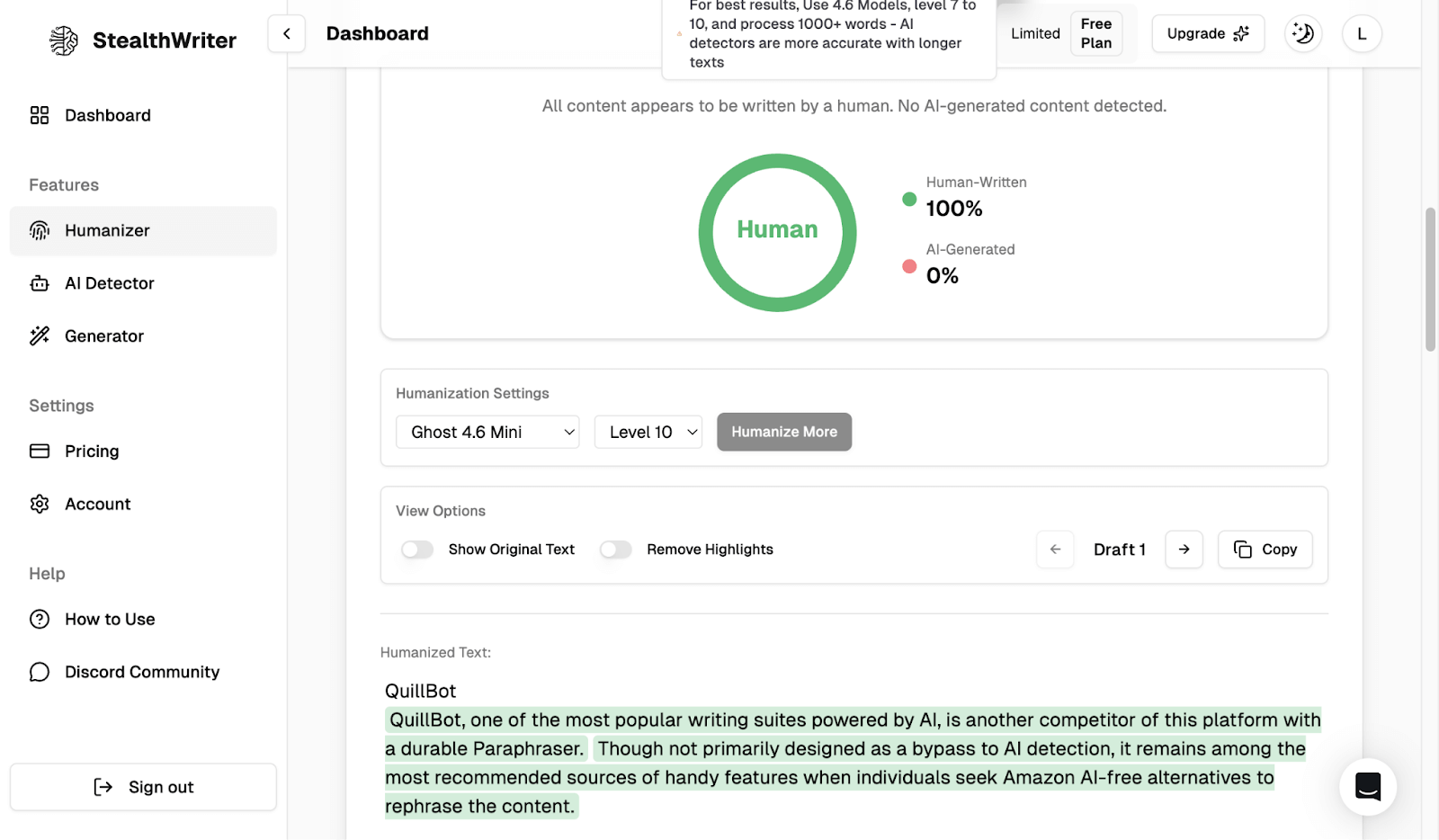Click the Dashboard page title in header
1439x840 pixels.
pyautogui.click(x=377, y=33)
